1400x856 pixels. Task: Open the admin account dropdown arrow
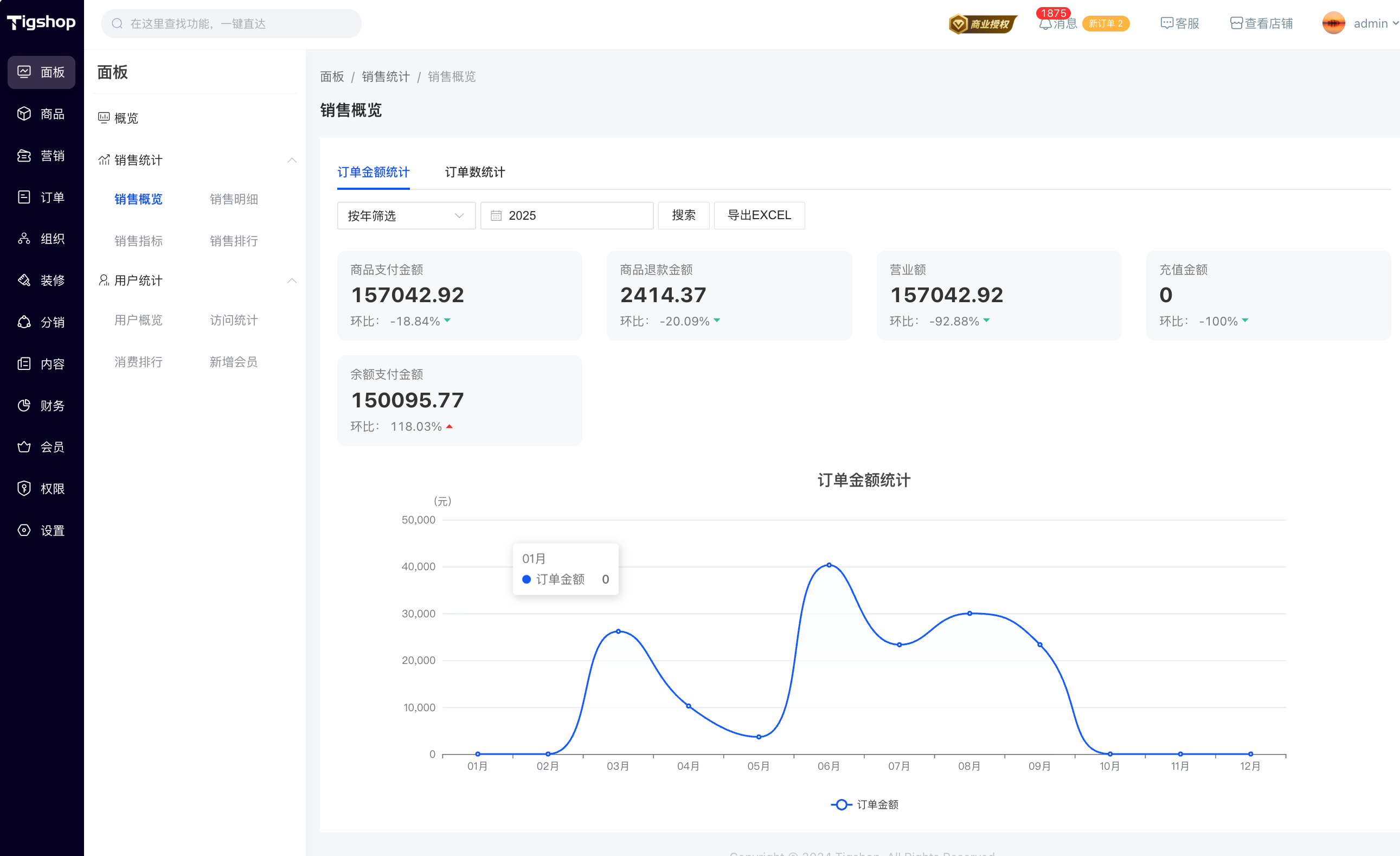tap(1395, 23)
